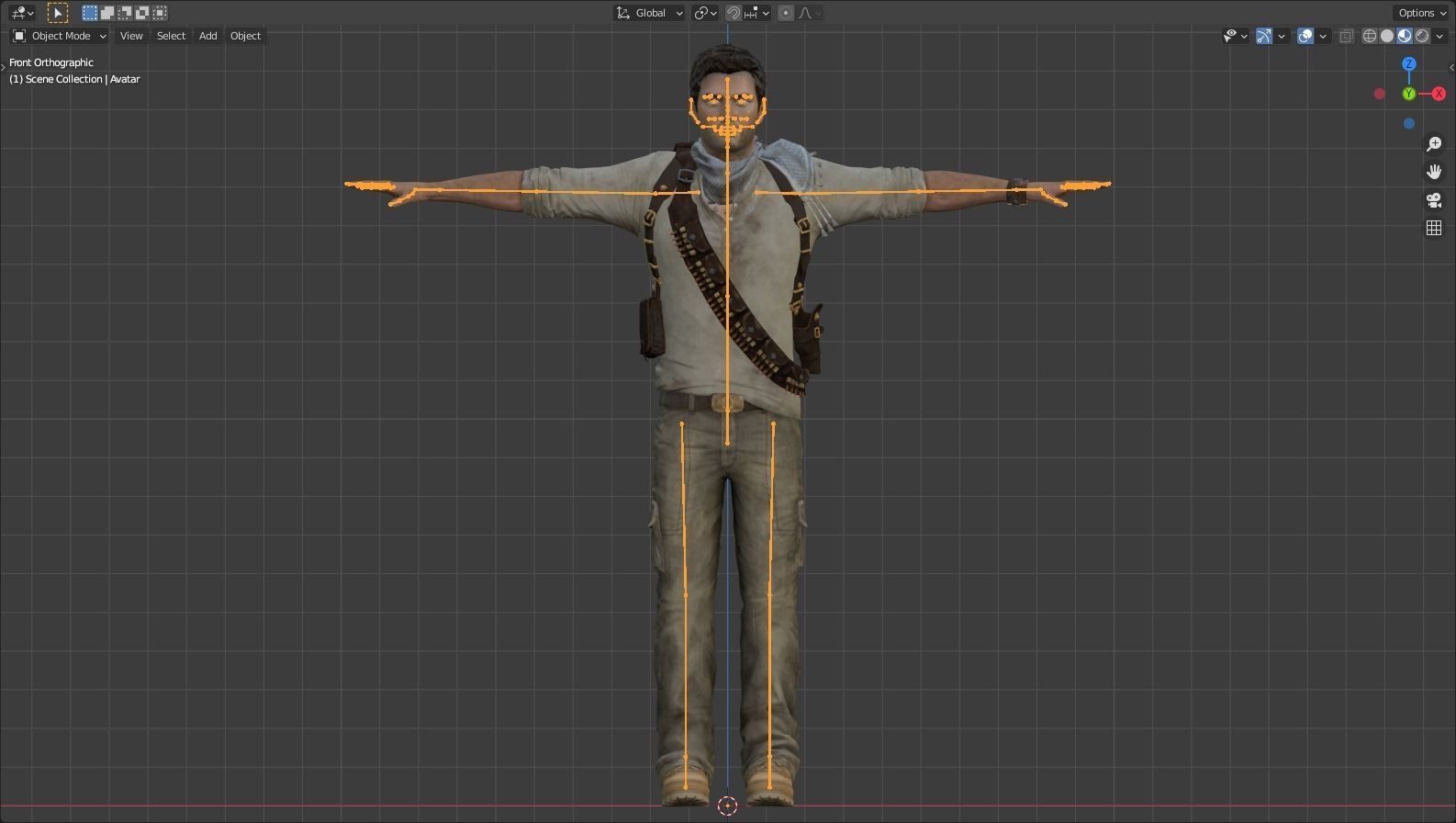
Task: Toggle viewport gizmos display
Action: click(1264, 36)
